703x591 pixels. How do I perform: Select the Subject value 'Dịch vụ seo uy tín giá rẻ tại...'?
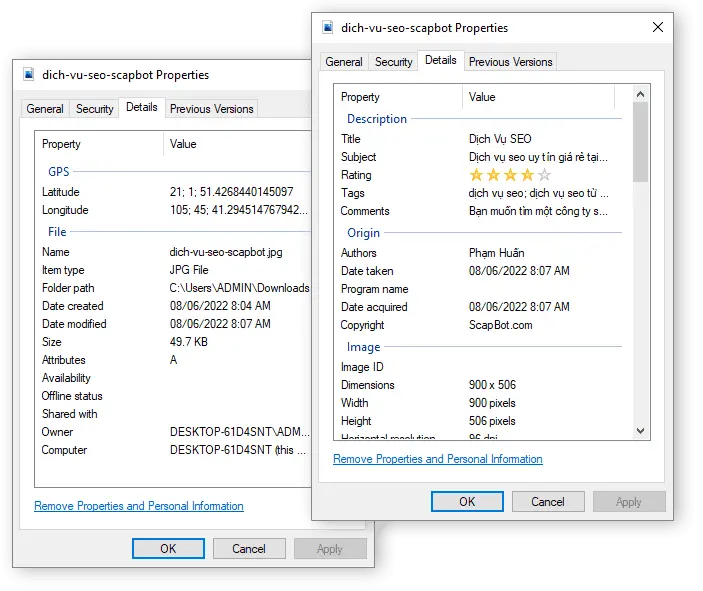(x=538, y=157)
